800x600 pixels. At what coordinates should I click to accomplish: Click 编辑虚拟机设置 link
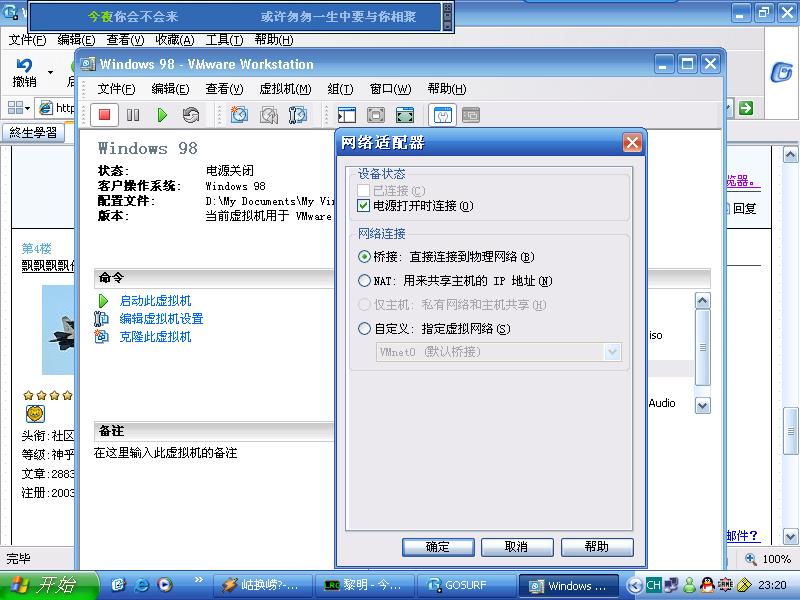161,318
